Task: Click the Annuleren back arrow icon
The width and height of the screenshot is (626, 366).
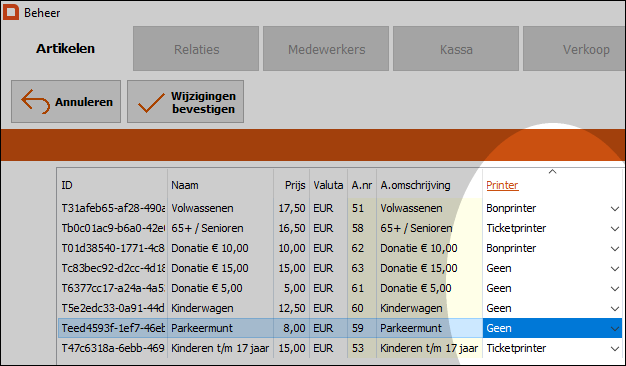Action: click(x=35, y=101)
